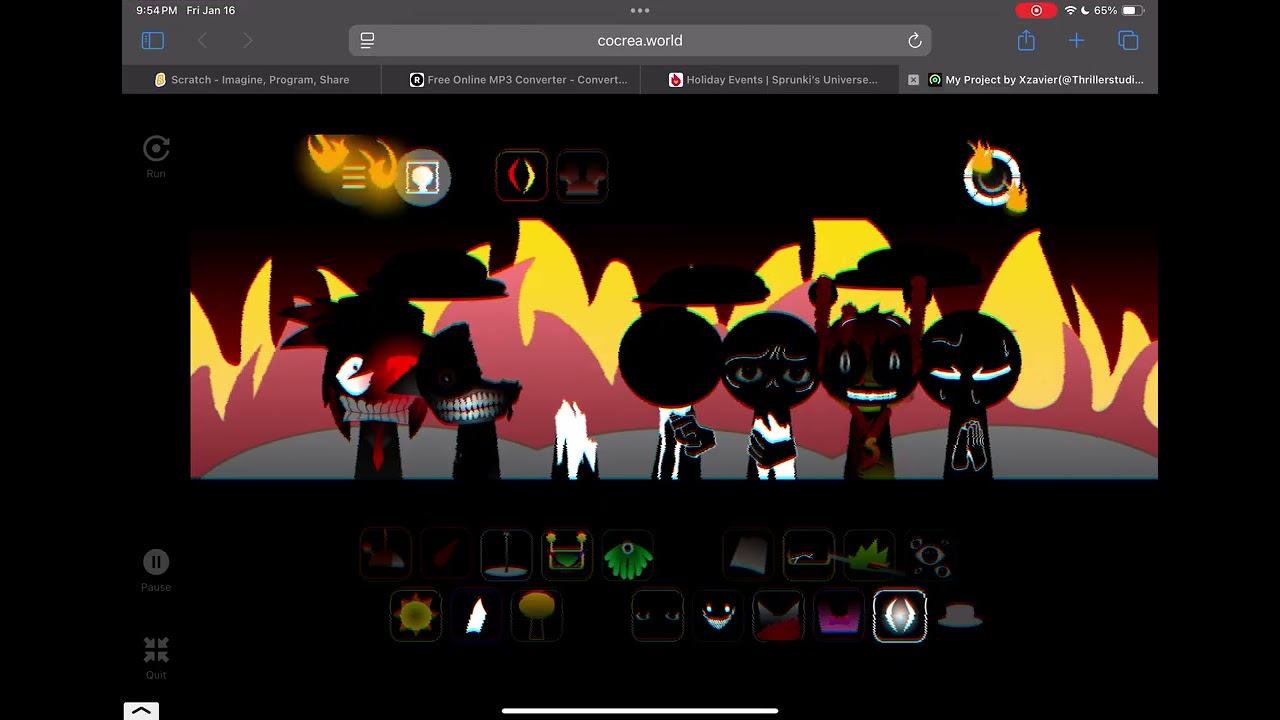Click the highlighted white claw icon
The image size is (1280, 720).
click(900, 615)
